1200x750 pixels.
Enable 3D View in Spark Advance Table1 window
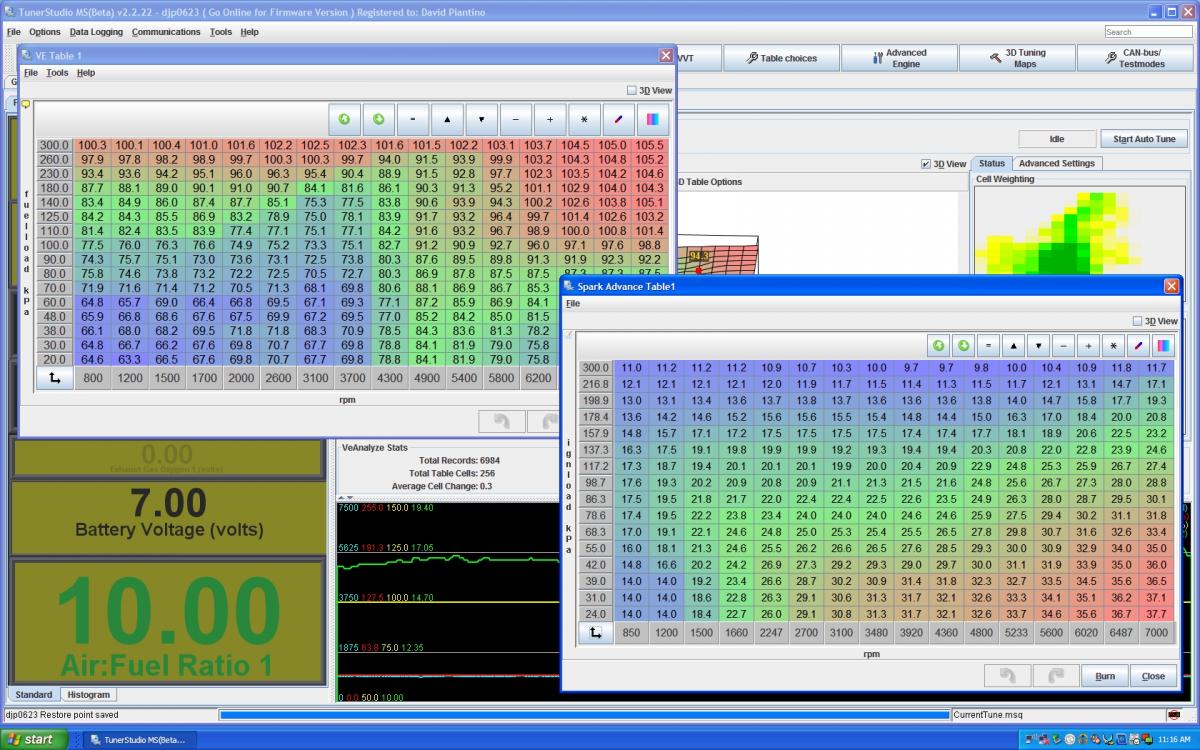click(1137, 321)
